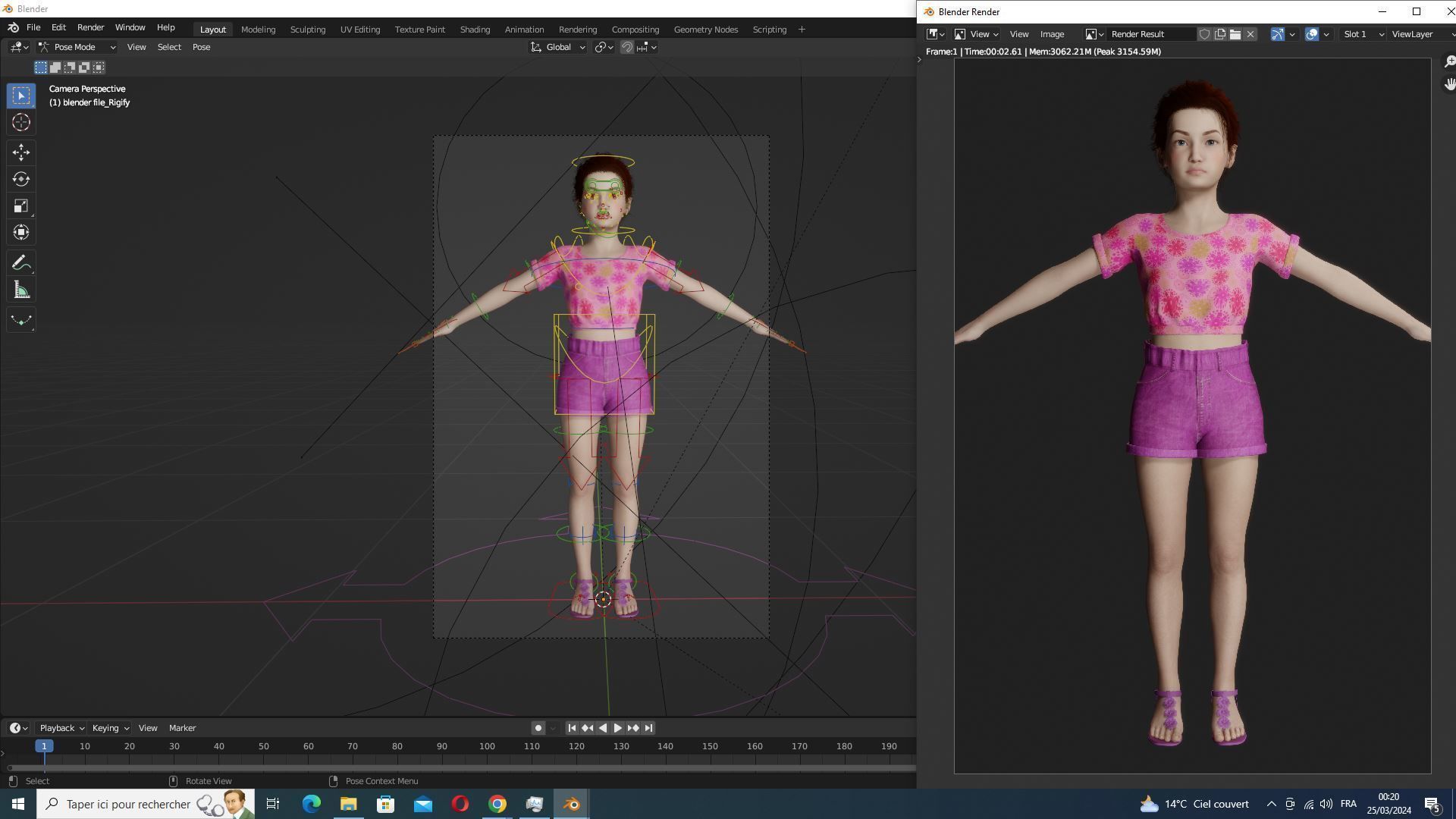Open File Explorer from taskbar
This screenshot has width=1456, height=819.
tap(348, 804)
